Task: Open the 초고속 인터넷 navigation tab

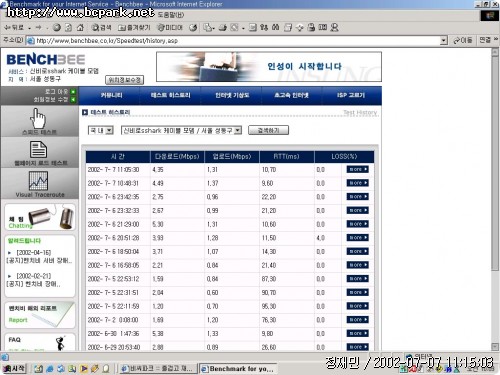Action: [291, 95]
